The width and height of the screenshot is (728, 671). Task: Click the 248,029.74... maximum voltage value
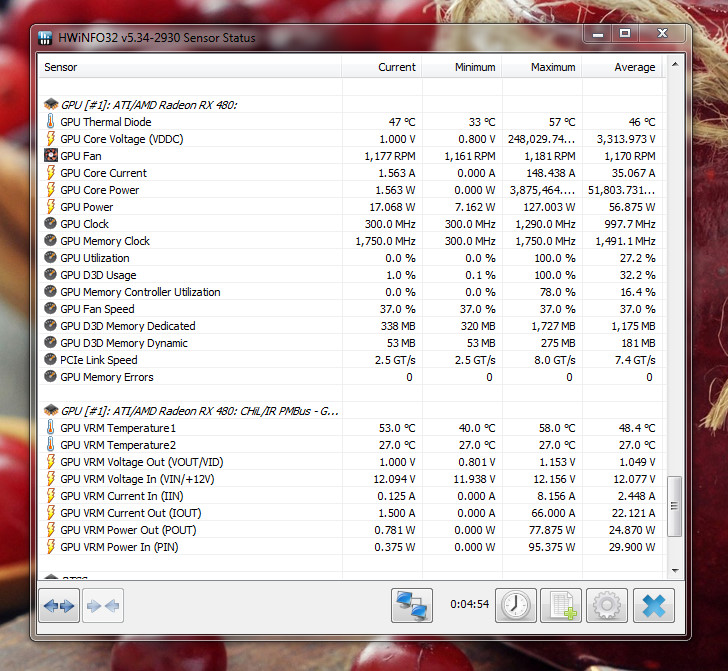(541, 139)
